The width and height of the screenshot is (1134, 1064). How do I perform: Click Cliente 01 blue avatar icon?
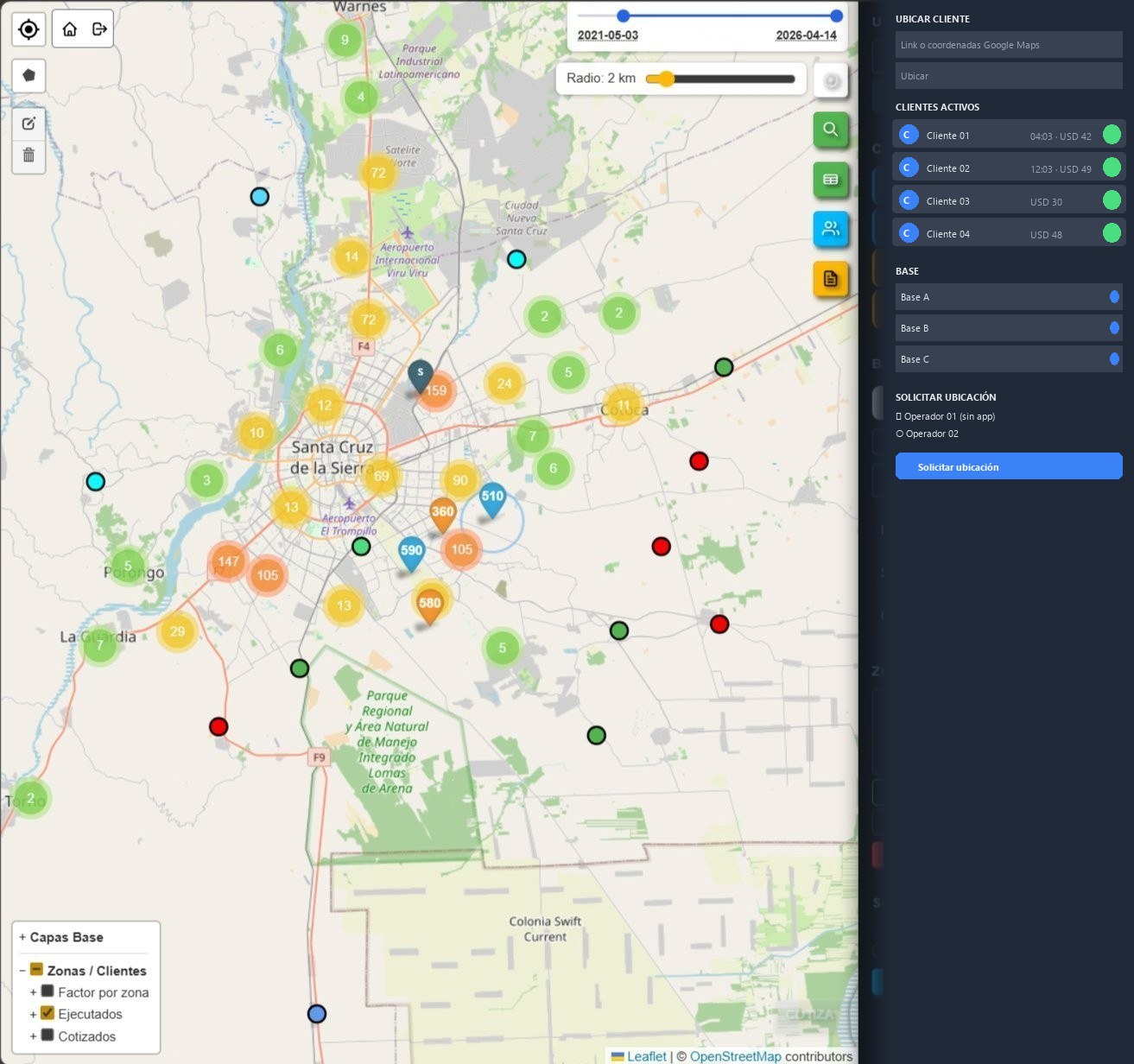coord(908,135)
